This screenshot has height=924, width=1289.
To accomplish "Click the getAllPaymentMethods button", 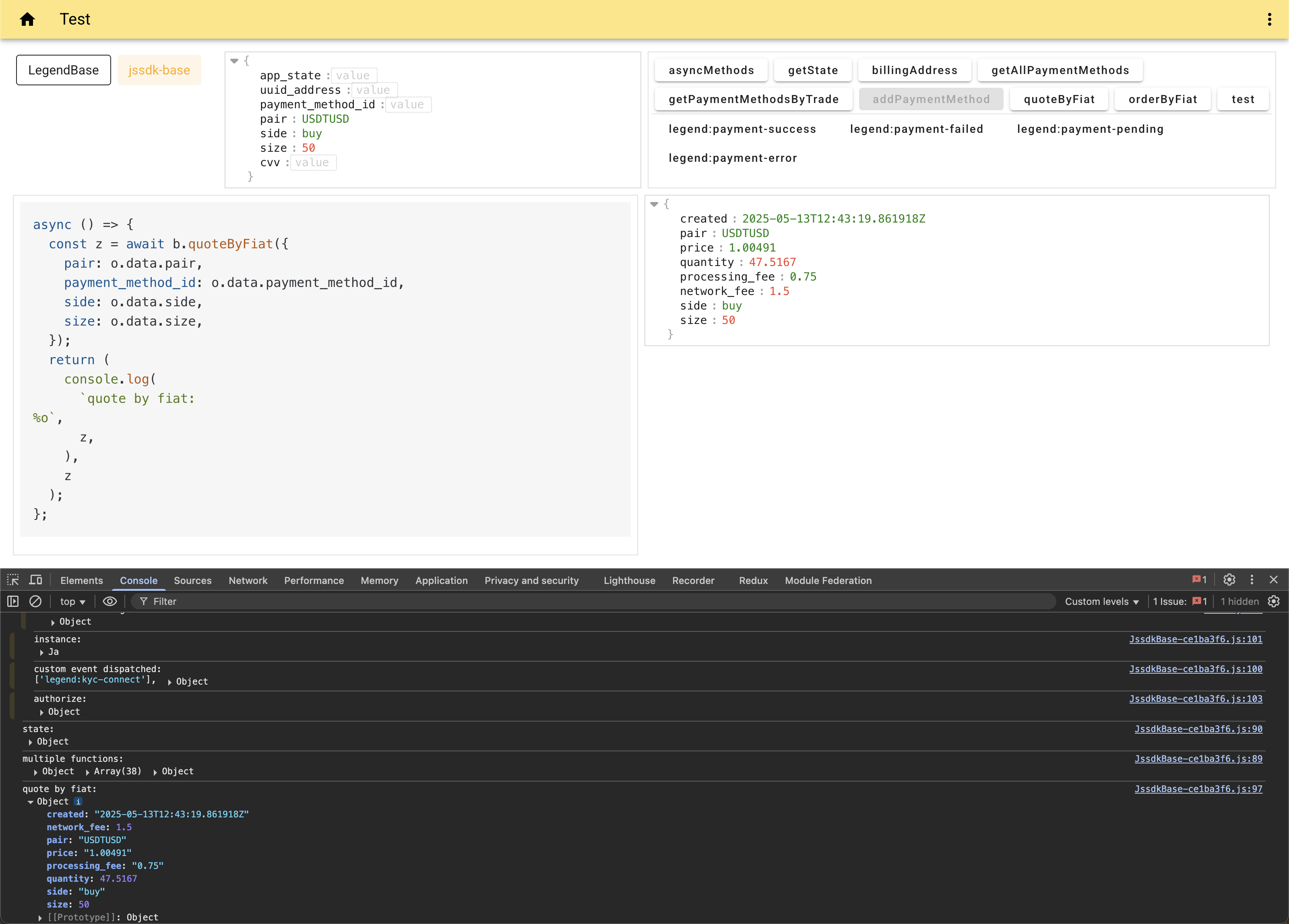I will coord(1060,70).
